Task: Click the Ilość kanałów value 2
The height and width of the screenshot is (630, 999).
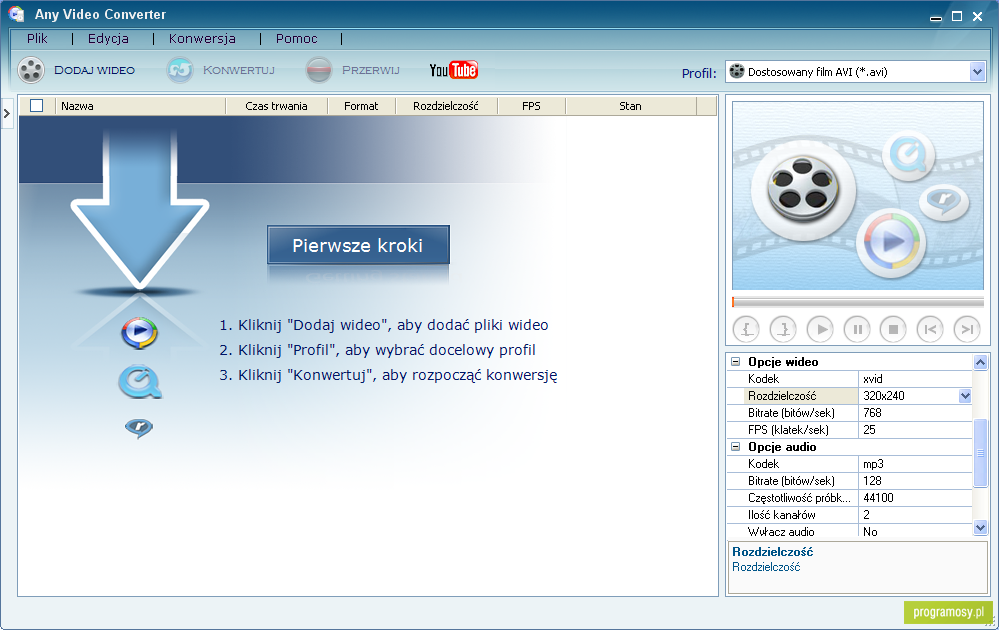Action: pos(915,515)
